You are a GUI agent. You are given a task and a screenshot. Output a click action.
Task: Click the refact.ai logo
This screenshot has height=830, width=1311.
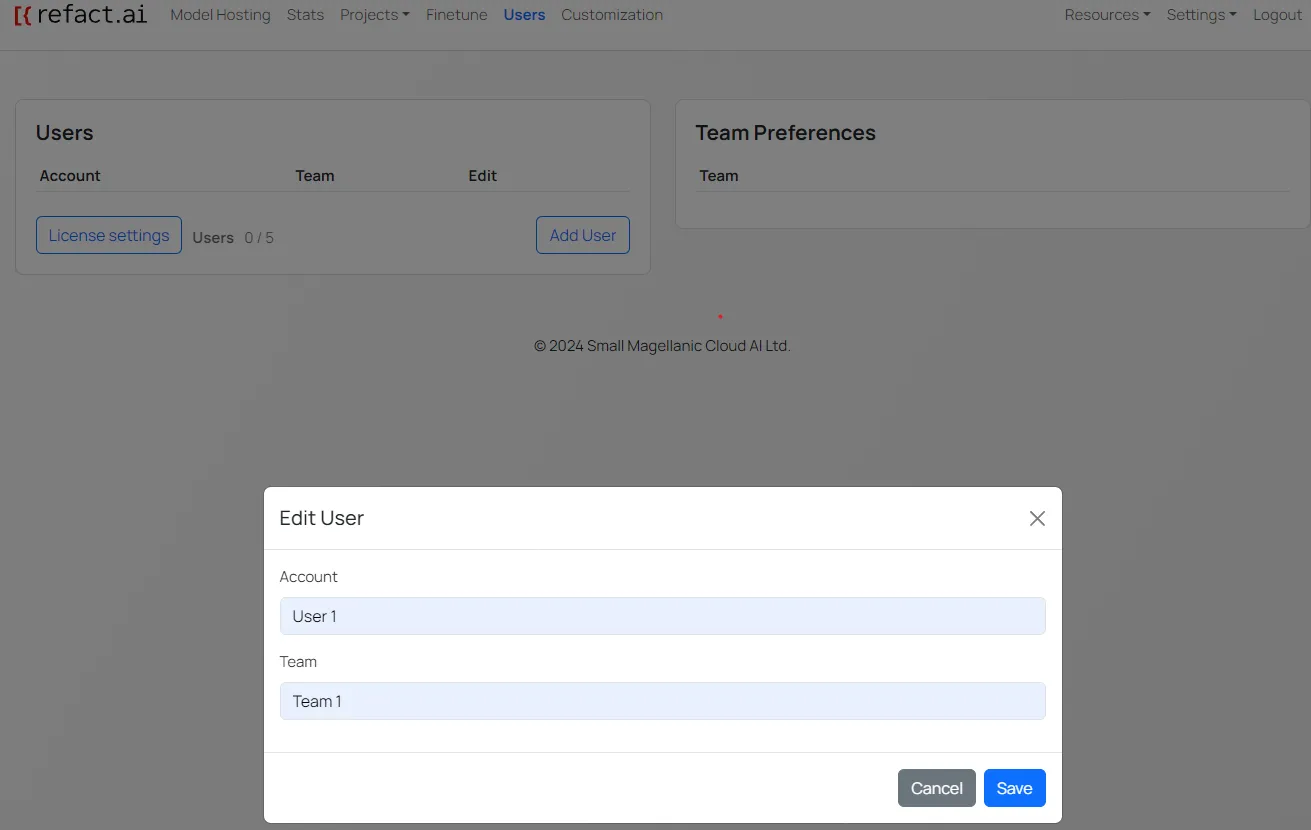pos(80,15)
